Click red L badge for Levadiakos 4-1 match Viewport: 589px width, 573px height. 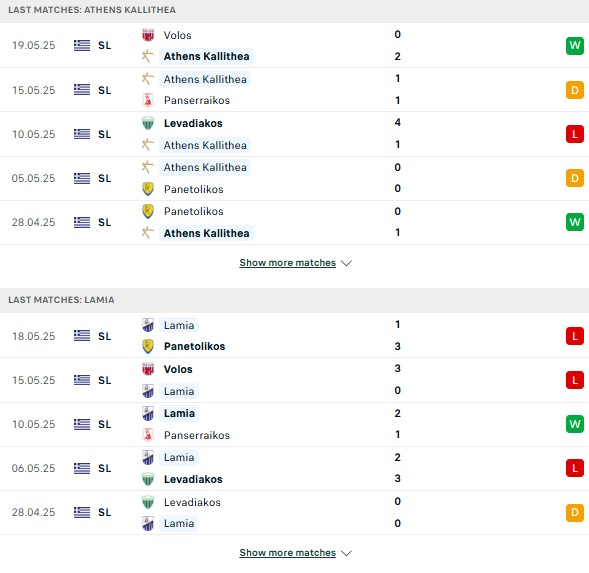[x=575, y=134]
